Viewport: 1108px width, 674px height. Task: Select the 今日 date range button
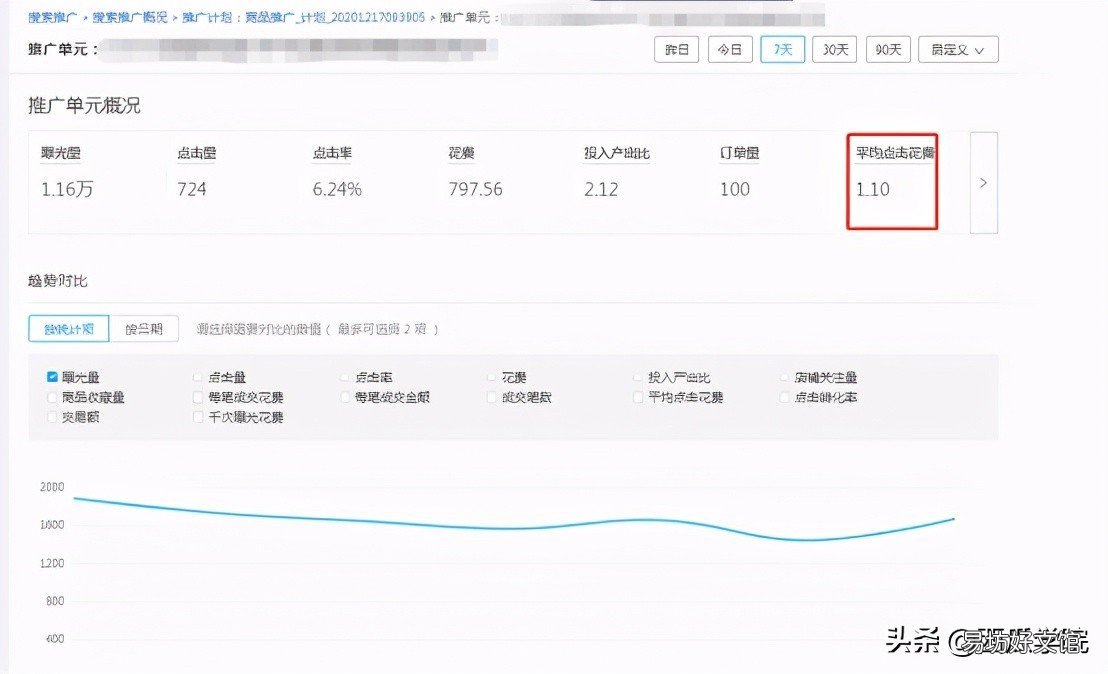click(x=730, y=49)
